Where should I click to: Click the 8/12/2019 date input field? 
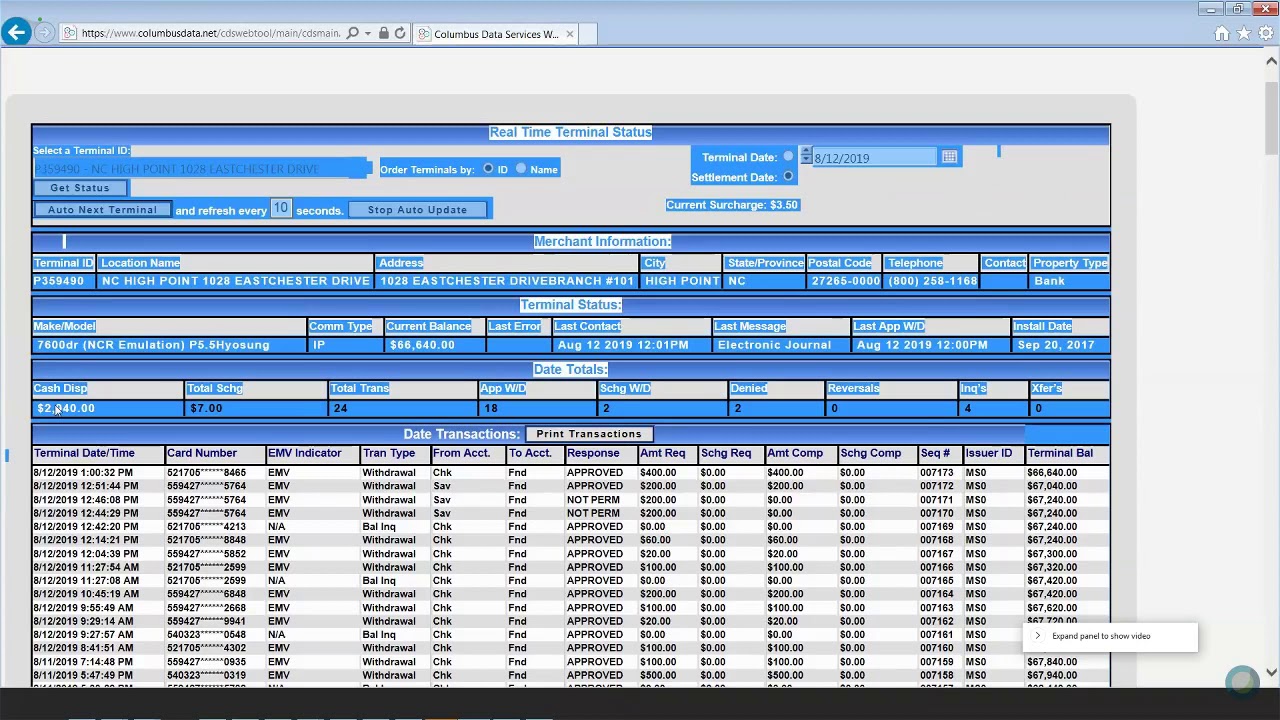pos(874,158)
